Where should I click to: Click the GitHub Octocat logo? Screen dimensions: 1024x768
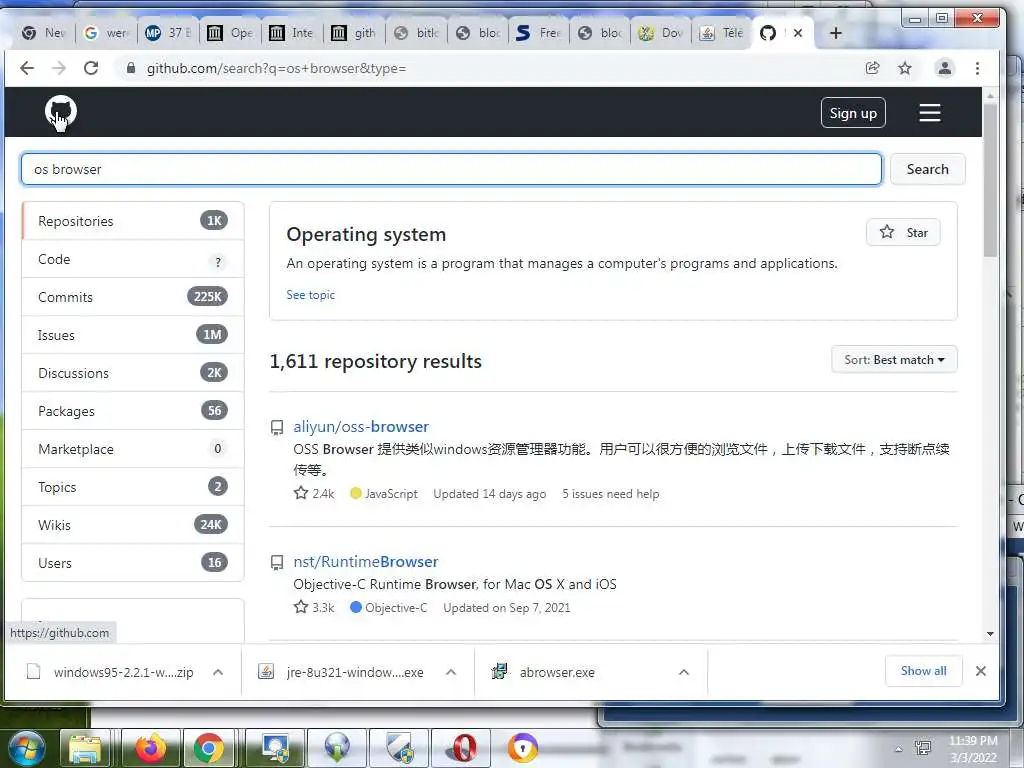[61, 111]
